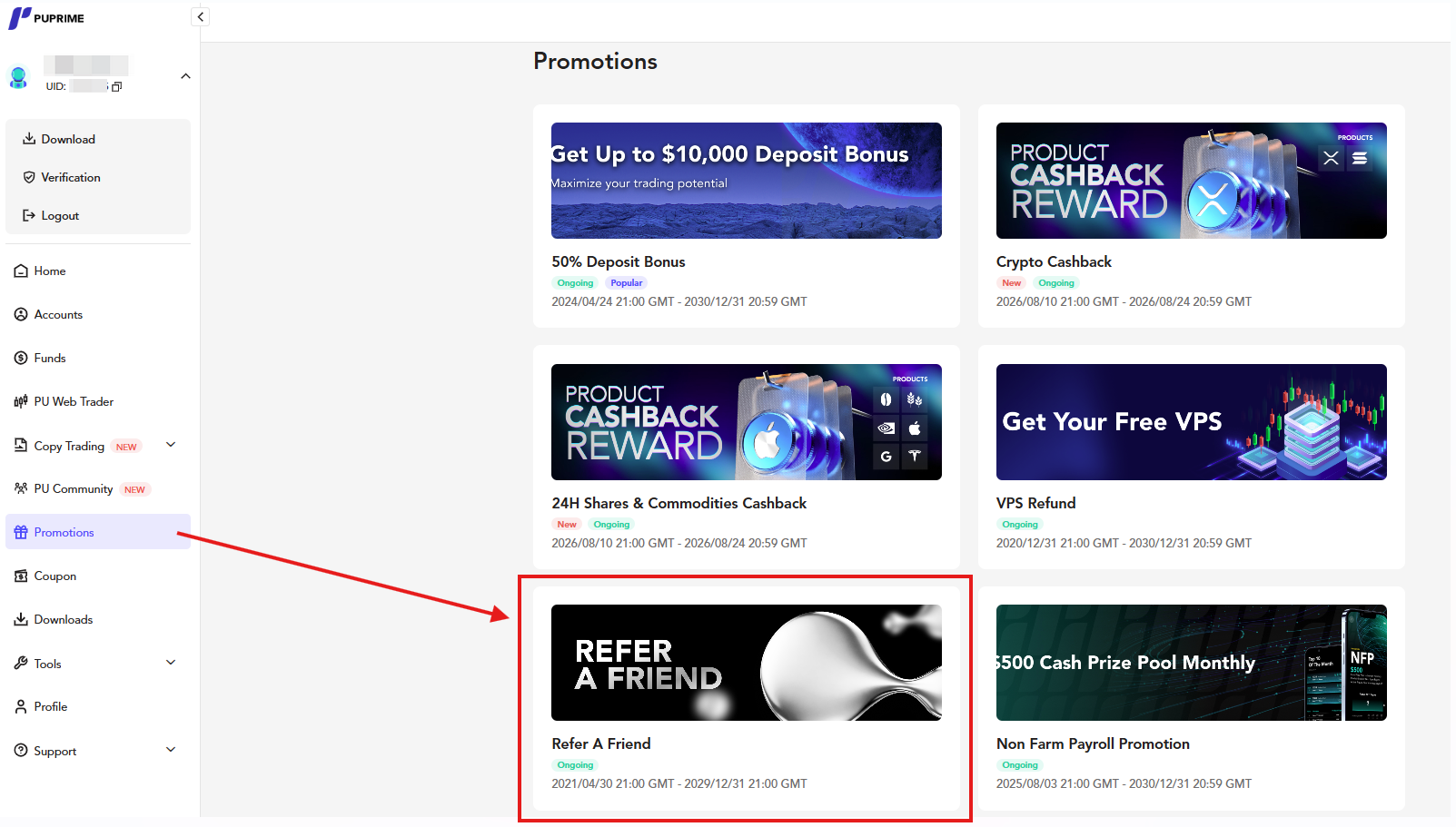
Task: Click the Home house icon
Action: pos(21,271)
